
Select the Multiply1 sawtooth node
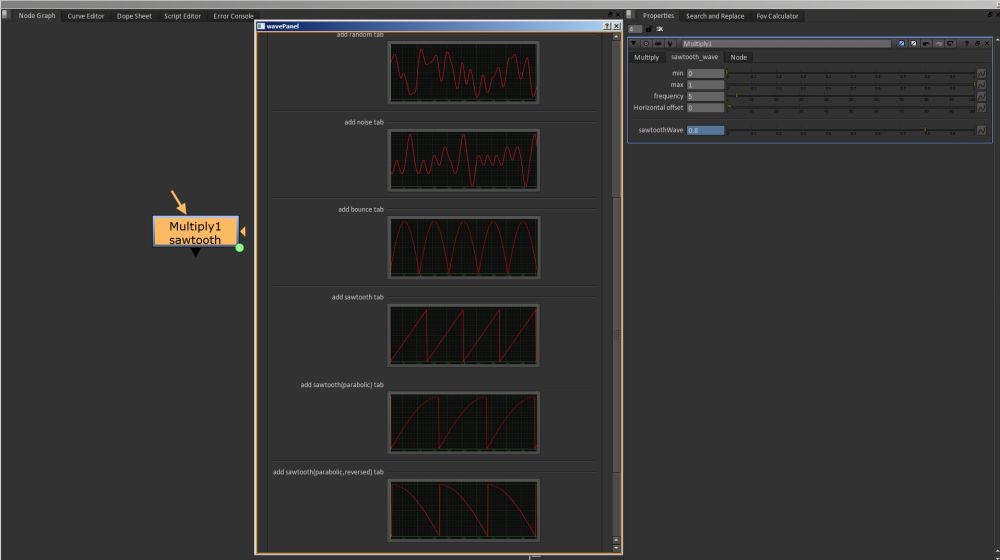point(195,231)
